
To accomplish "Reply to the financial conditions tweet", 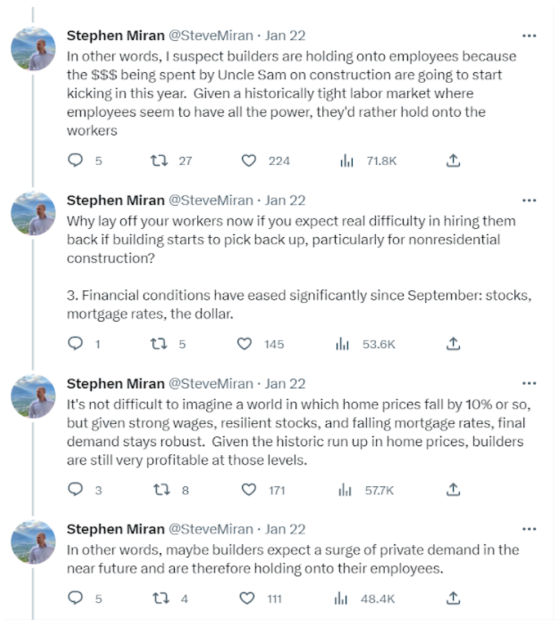I will [x=75, y=343].
